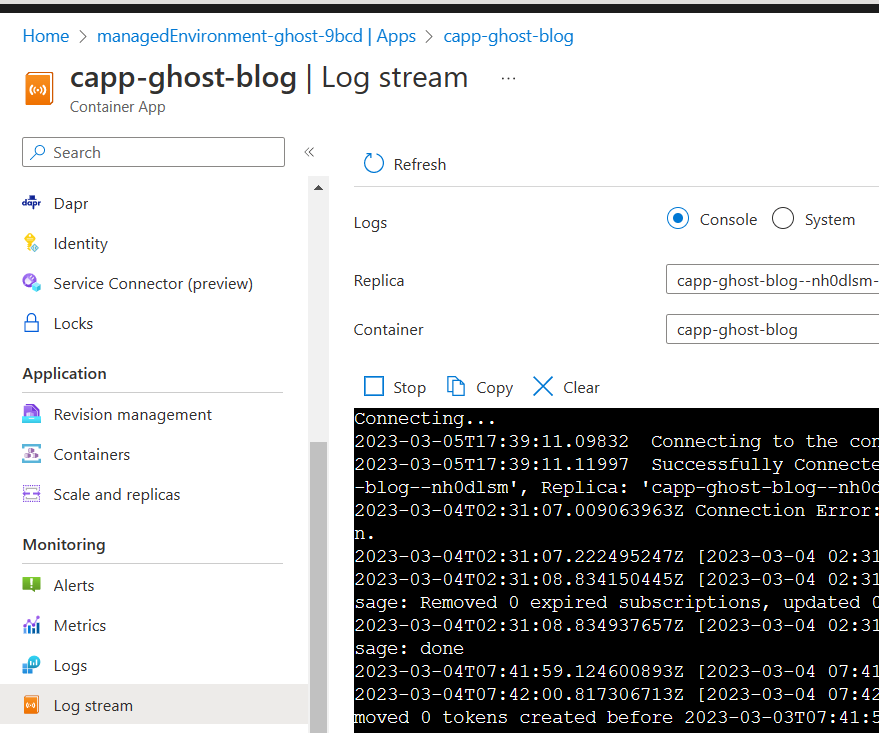Click the Revision management icon
Viewport: 879px width, 733px height.
click(x=31, y=414)
